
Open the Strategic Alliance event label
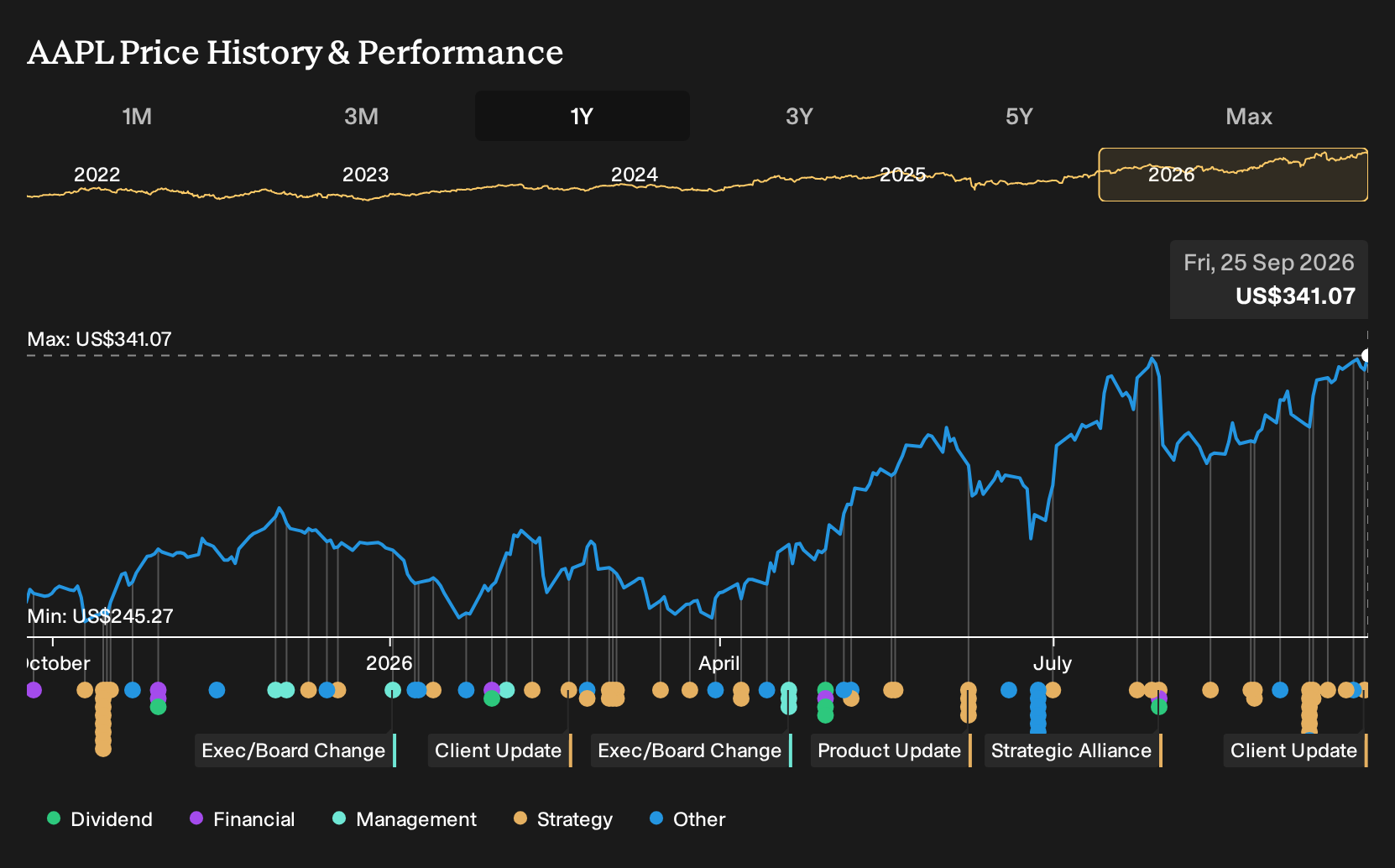1072,750
